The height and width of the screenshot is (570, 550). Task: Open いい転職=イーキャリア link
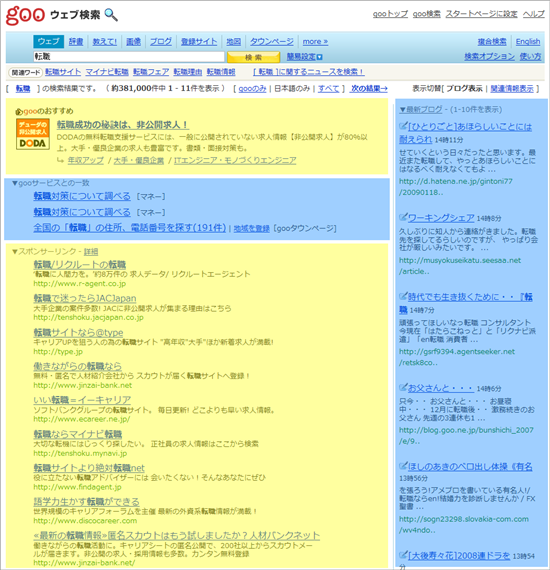click(82, 400)
